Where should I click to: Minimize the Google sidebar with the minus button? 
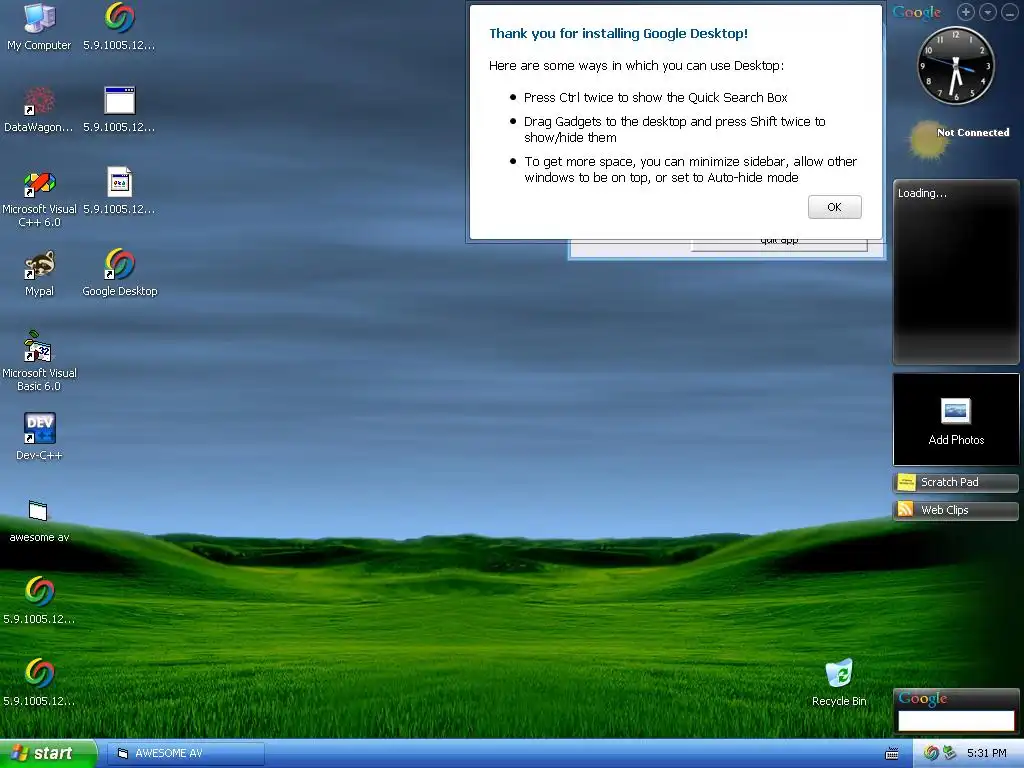(1010, 12)
